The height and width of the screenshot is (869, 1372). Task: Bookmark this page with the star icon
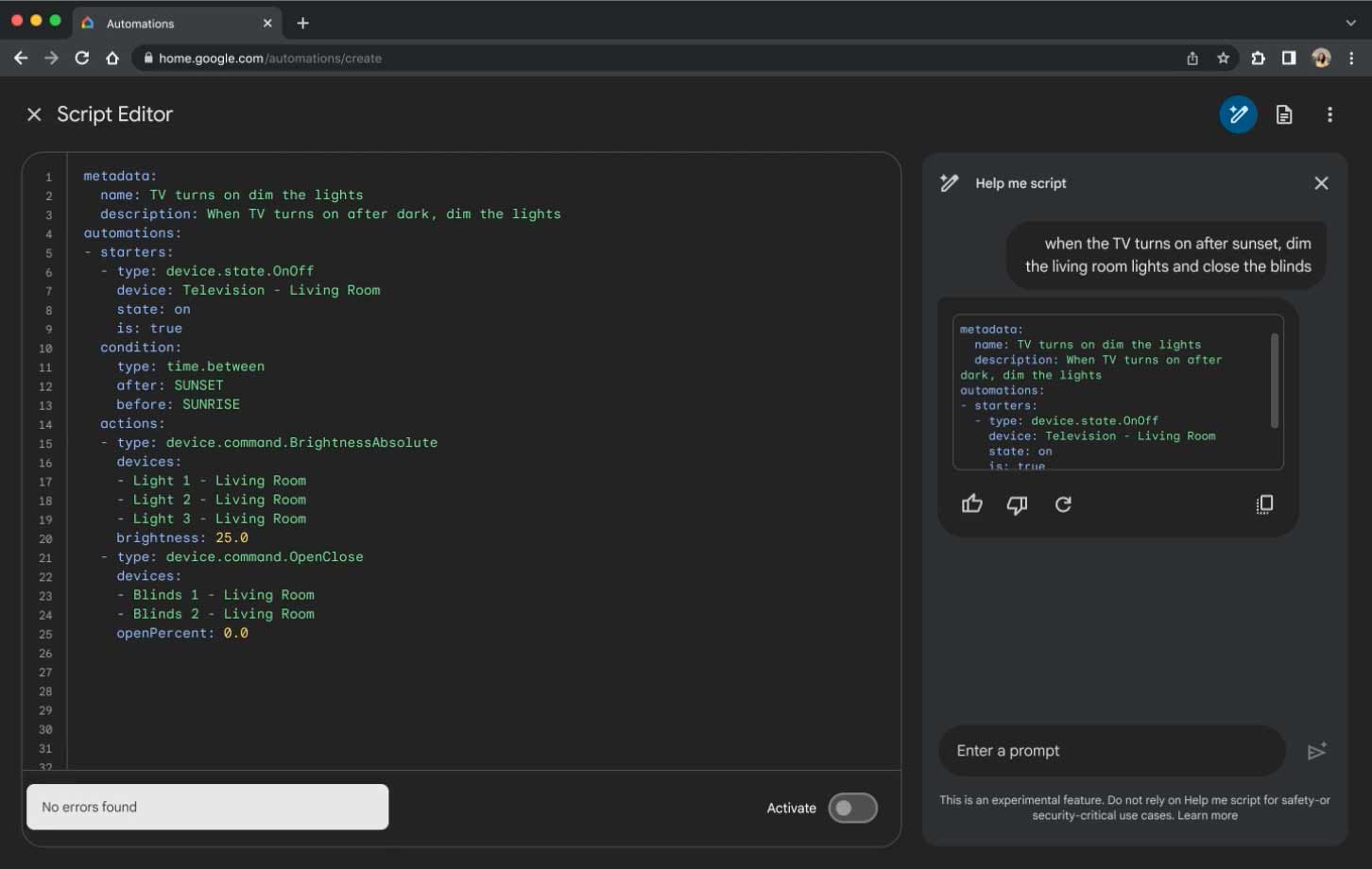[1223, 59]
